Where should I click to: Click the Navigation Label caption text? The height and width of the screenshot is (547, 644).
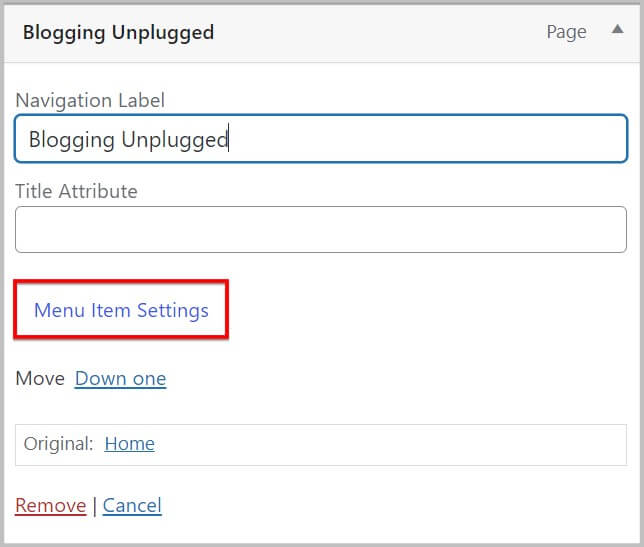click(90, 100)
